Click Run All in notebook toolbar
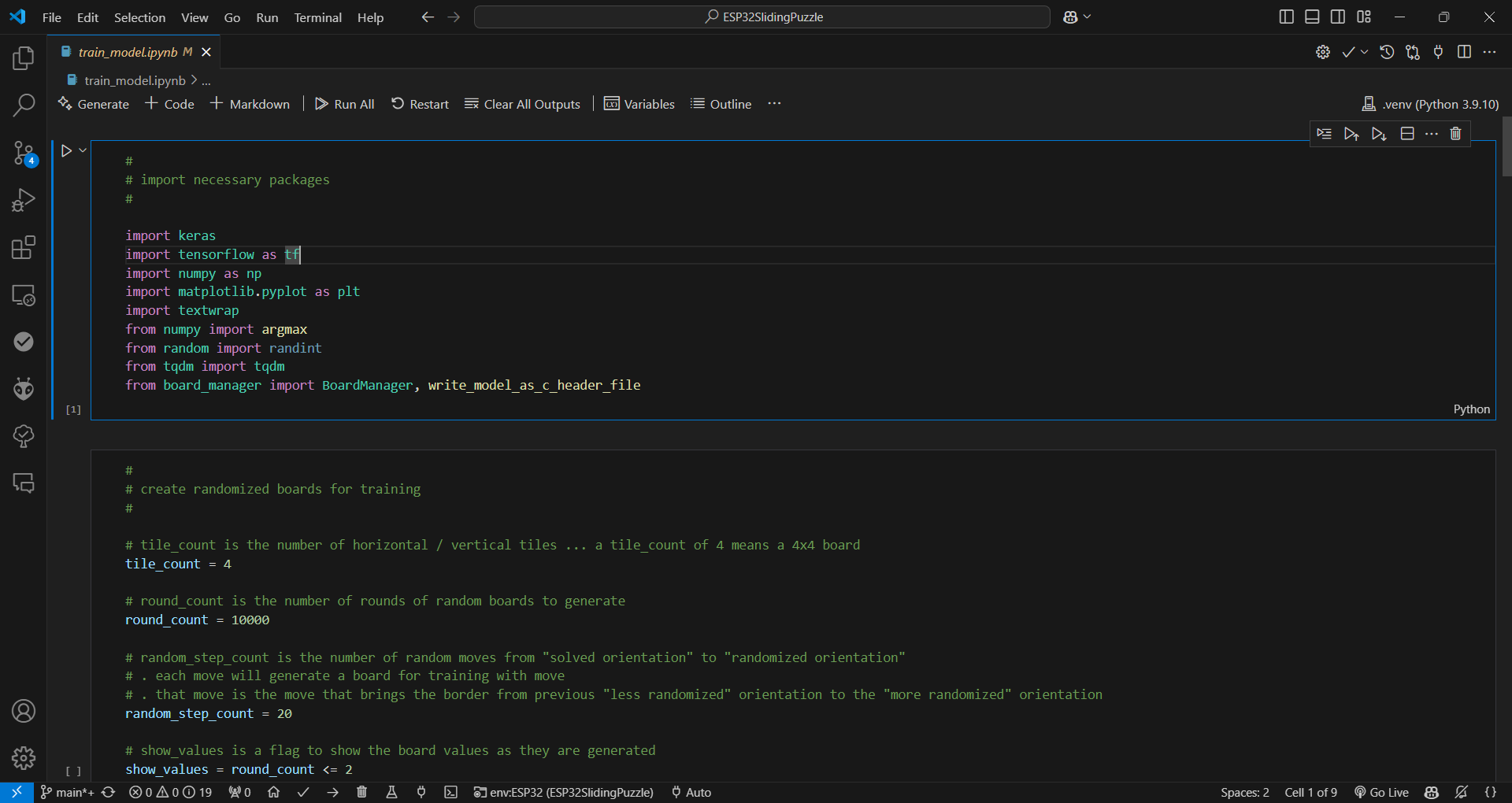 (345, 104)
